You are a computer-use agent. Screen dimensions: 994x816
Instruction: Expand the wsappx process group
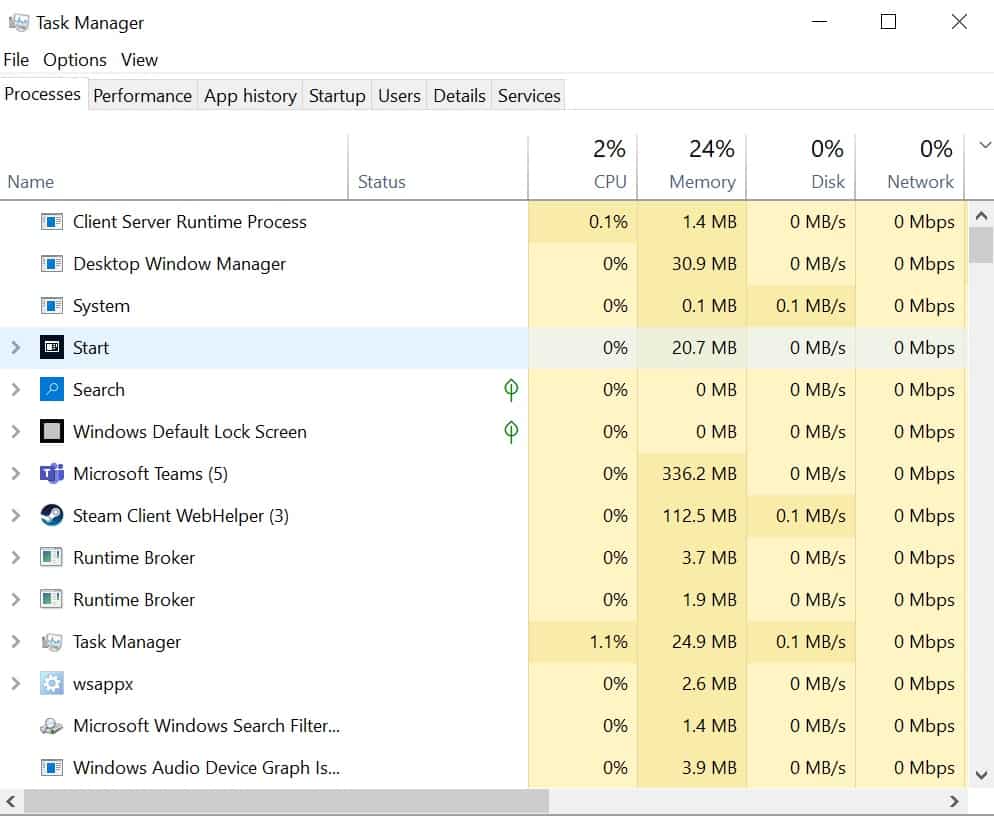pyautogui.click(x=15, y=683)
